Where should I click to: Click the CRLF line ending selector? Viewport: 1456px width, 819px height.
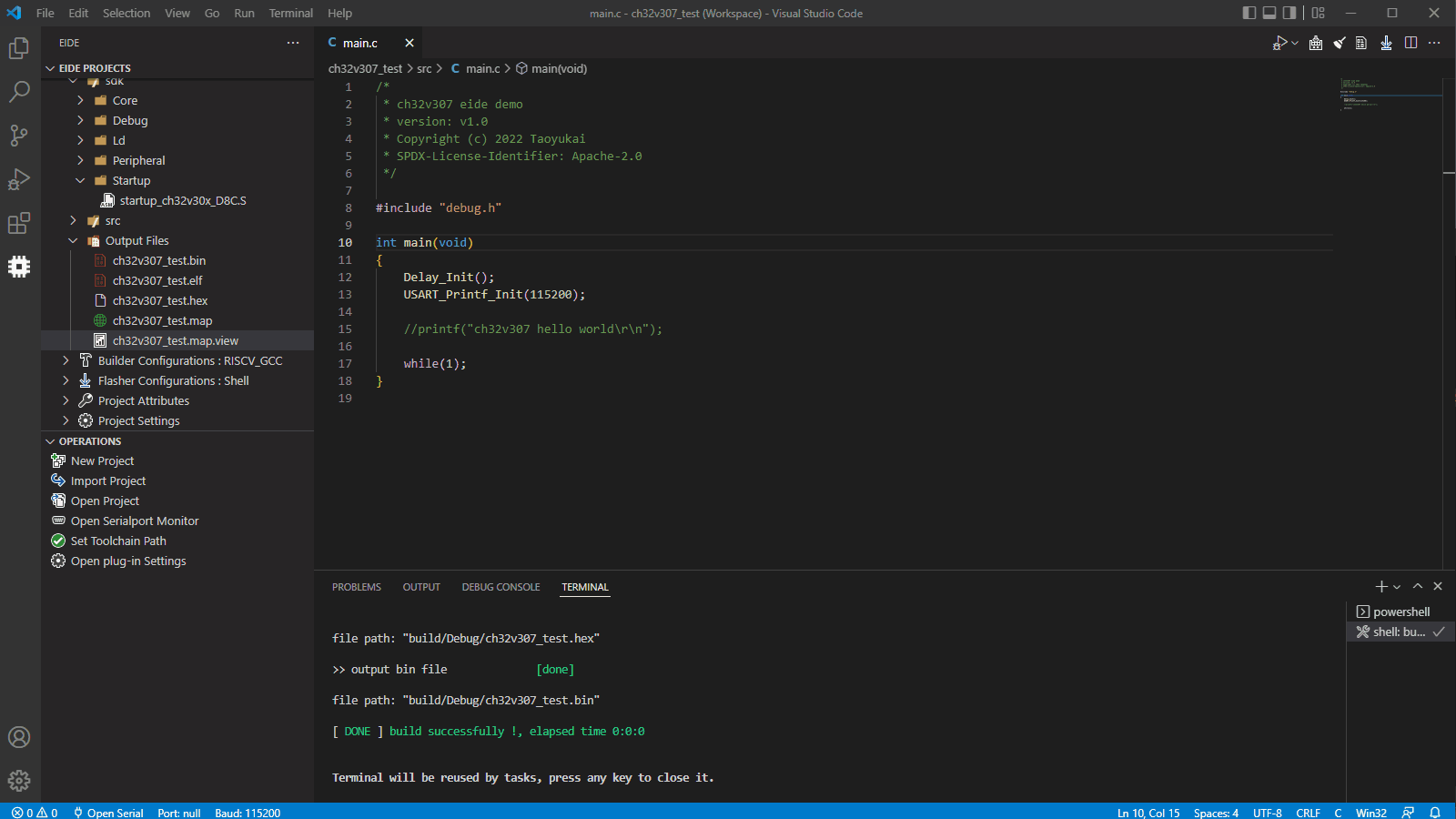(x=1308, y=813)
